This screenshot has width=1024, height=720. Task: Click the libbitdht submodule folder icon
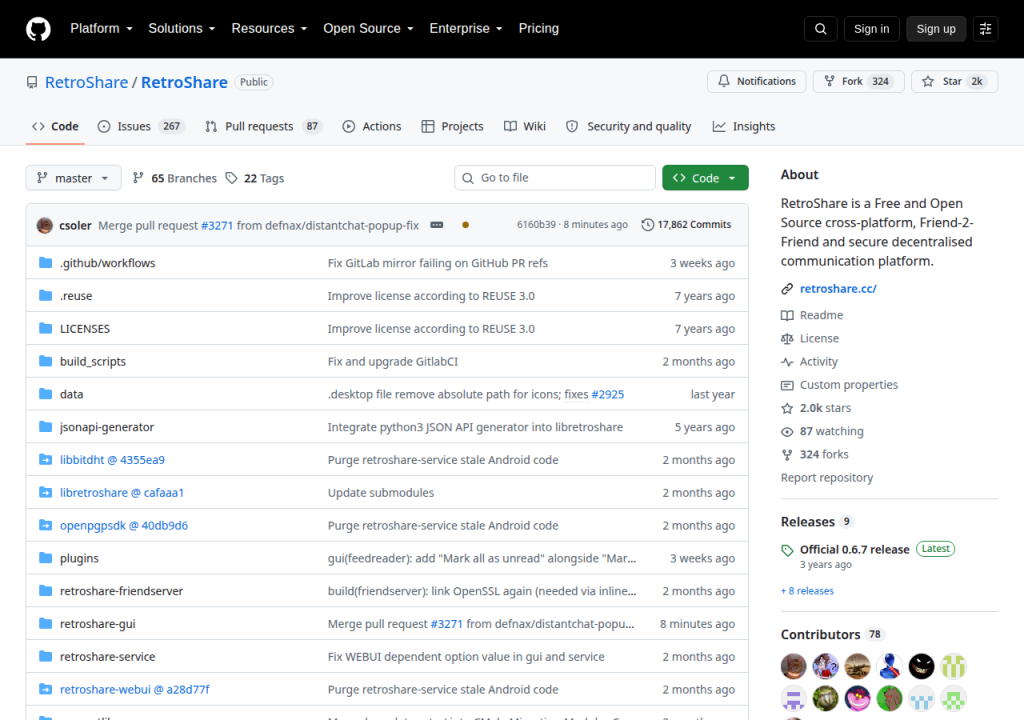click(46, 459)
